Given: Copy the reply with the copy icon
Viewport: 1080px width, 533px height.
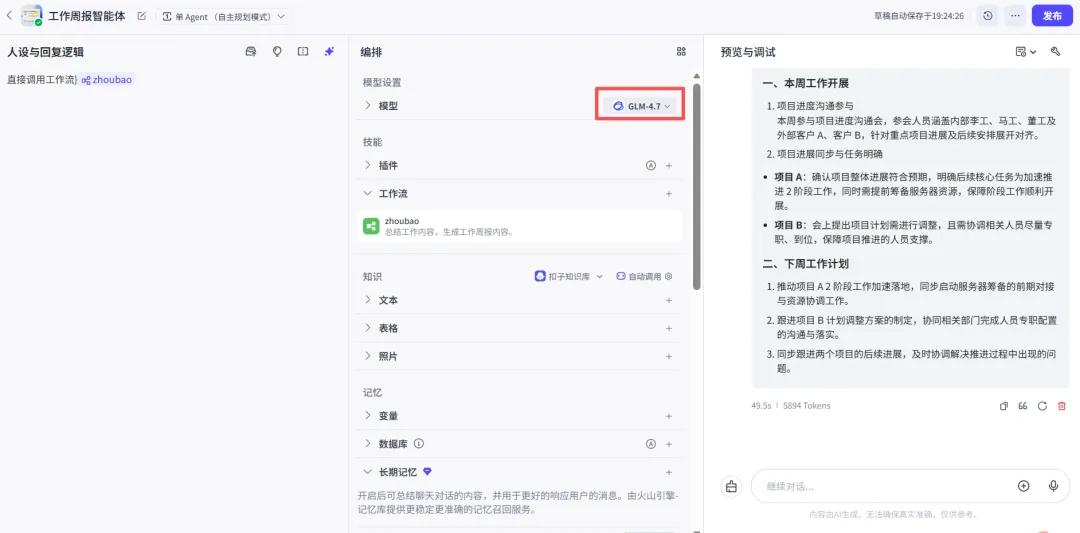Looking at the screenshot, I should click(x=1004, y=406).
